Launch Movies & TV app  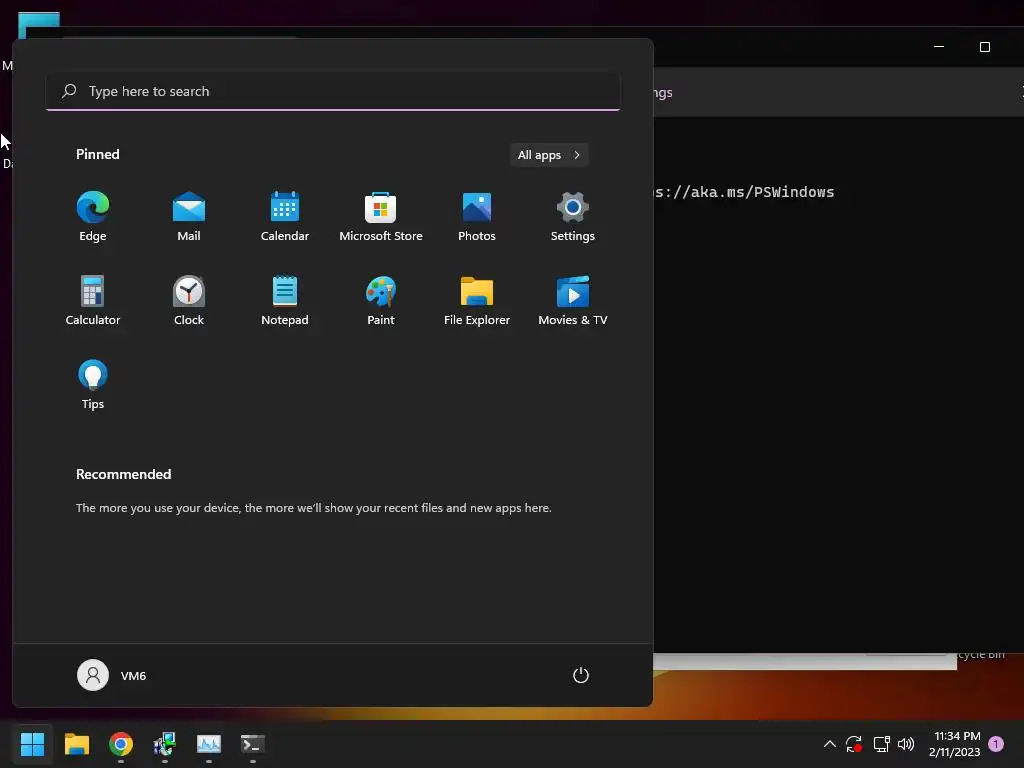click(573, 300)
